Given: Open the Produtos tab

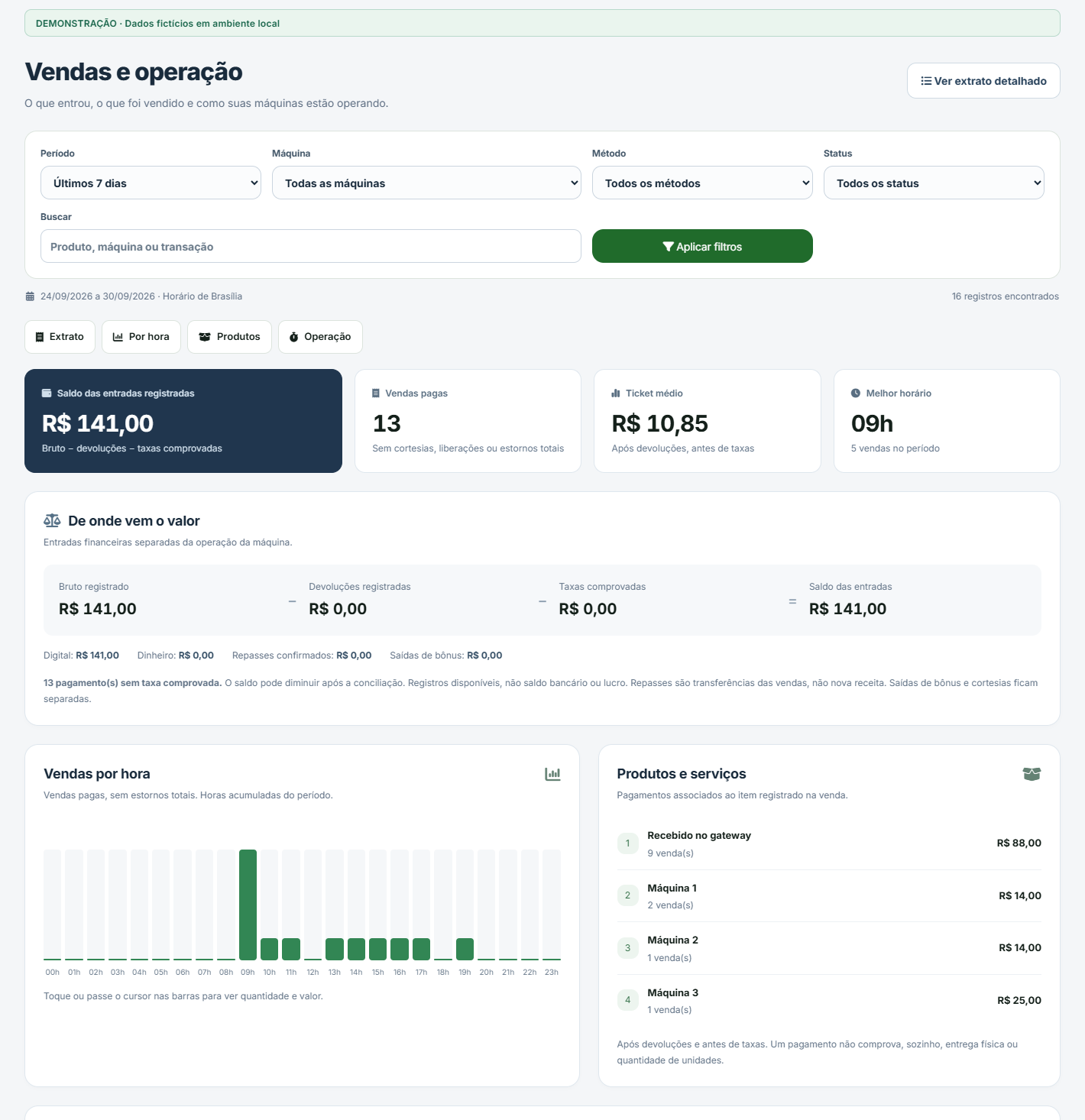Looking at the screenshot, I should click(229, 337).
